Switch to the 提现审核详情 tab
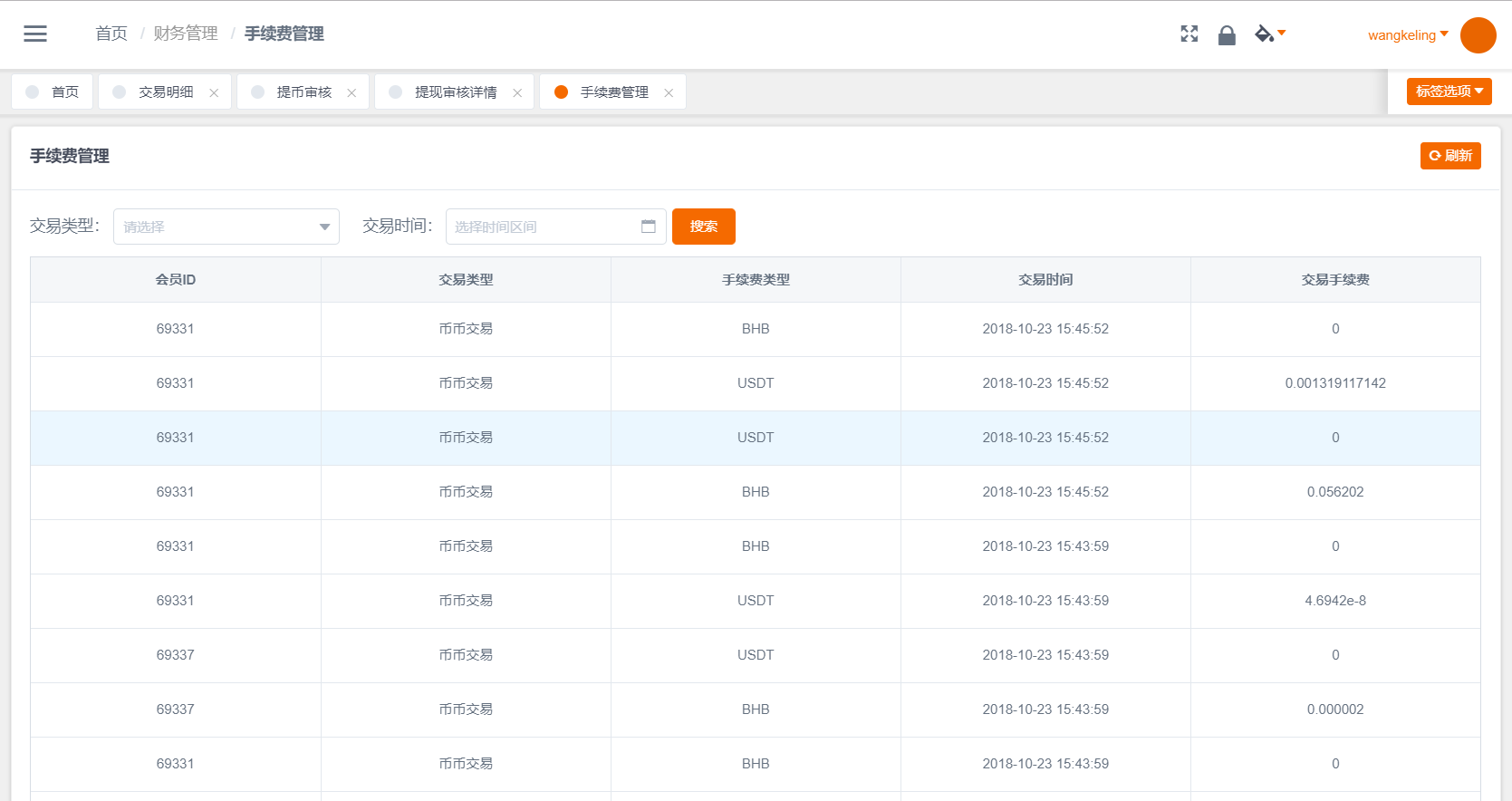The width and height of the screenshot is (1512, 801). click(454, 92)
